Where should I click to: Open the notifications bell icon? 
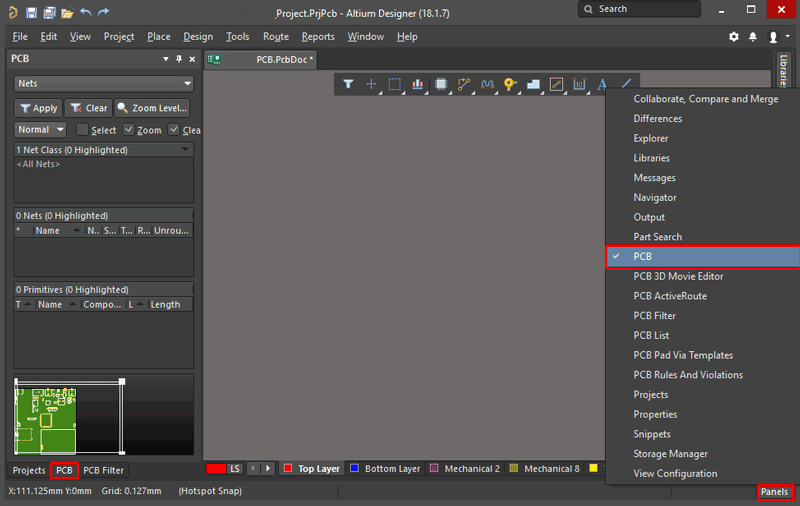click(x=753, y=37)
